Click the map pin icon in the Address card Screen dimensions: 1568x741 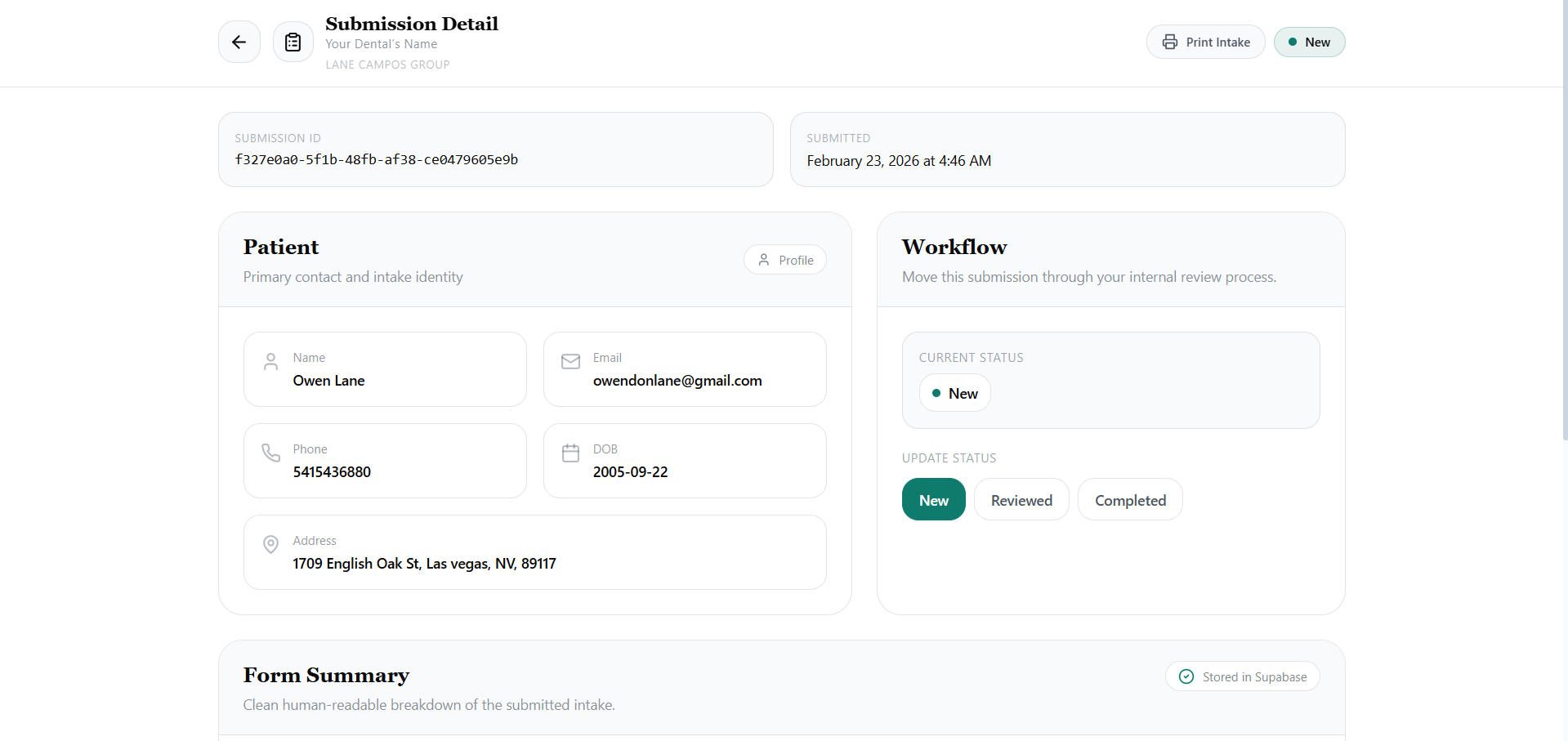coord(270,544)
